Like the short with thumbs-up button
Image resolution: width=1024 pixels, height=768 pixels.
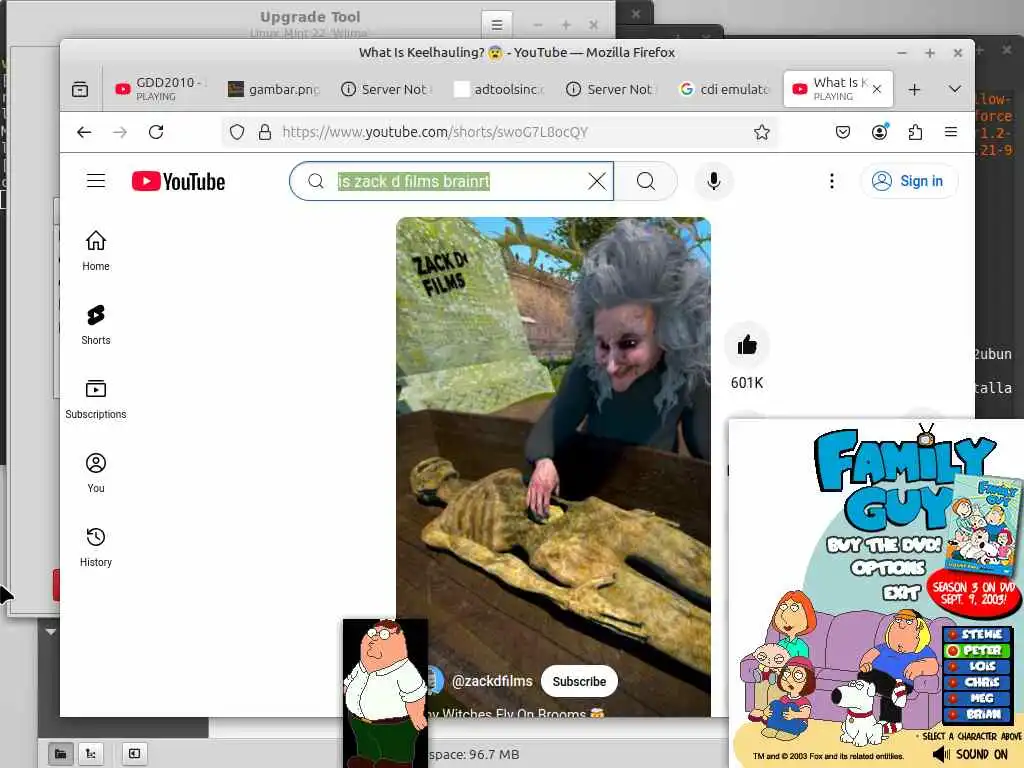pyautogui.click(x=746, y=345)
